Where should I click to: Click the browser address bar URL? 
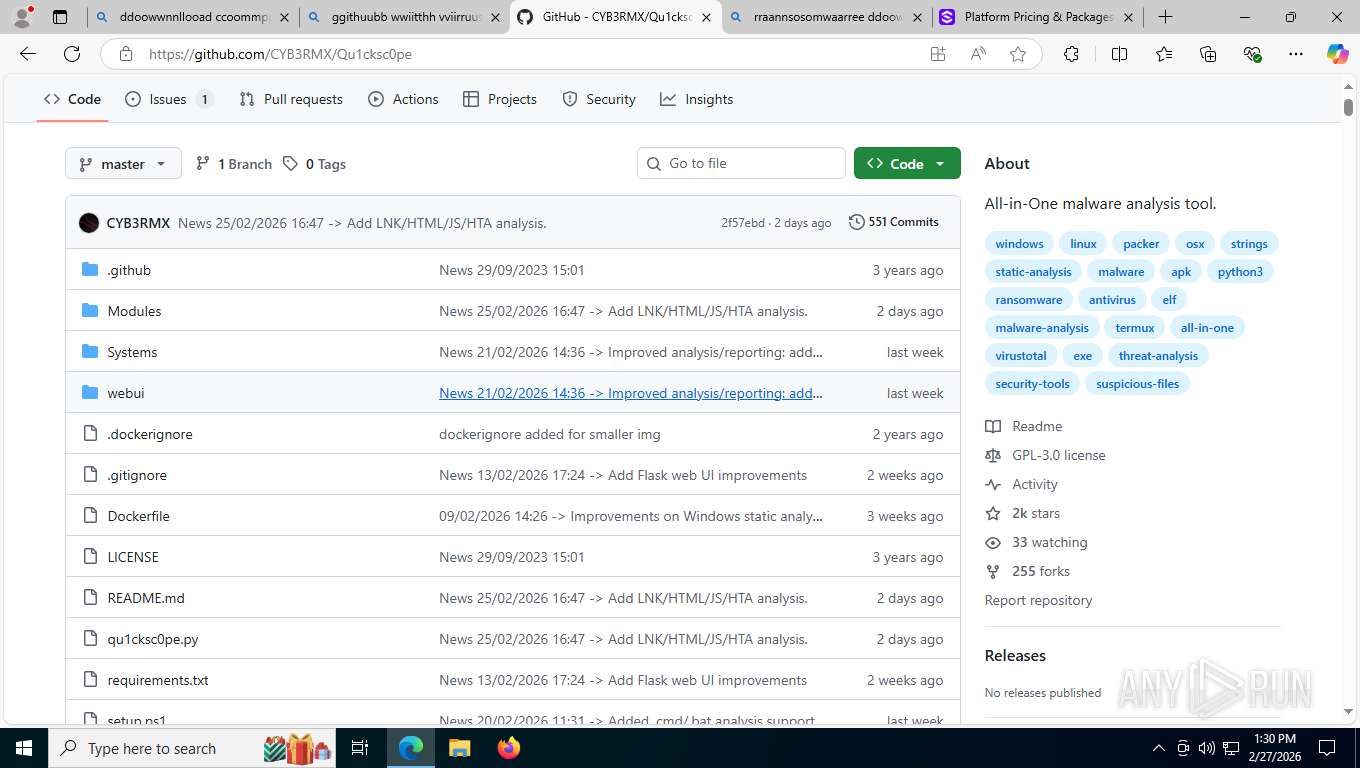tap(280, 54)
